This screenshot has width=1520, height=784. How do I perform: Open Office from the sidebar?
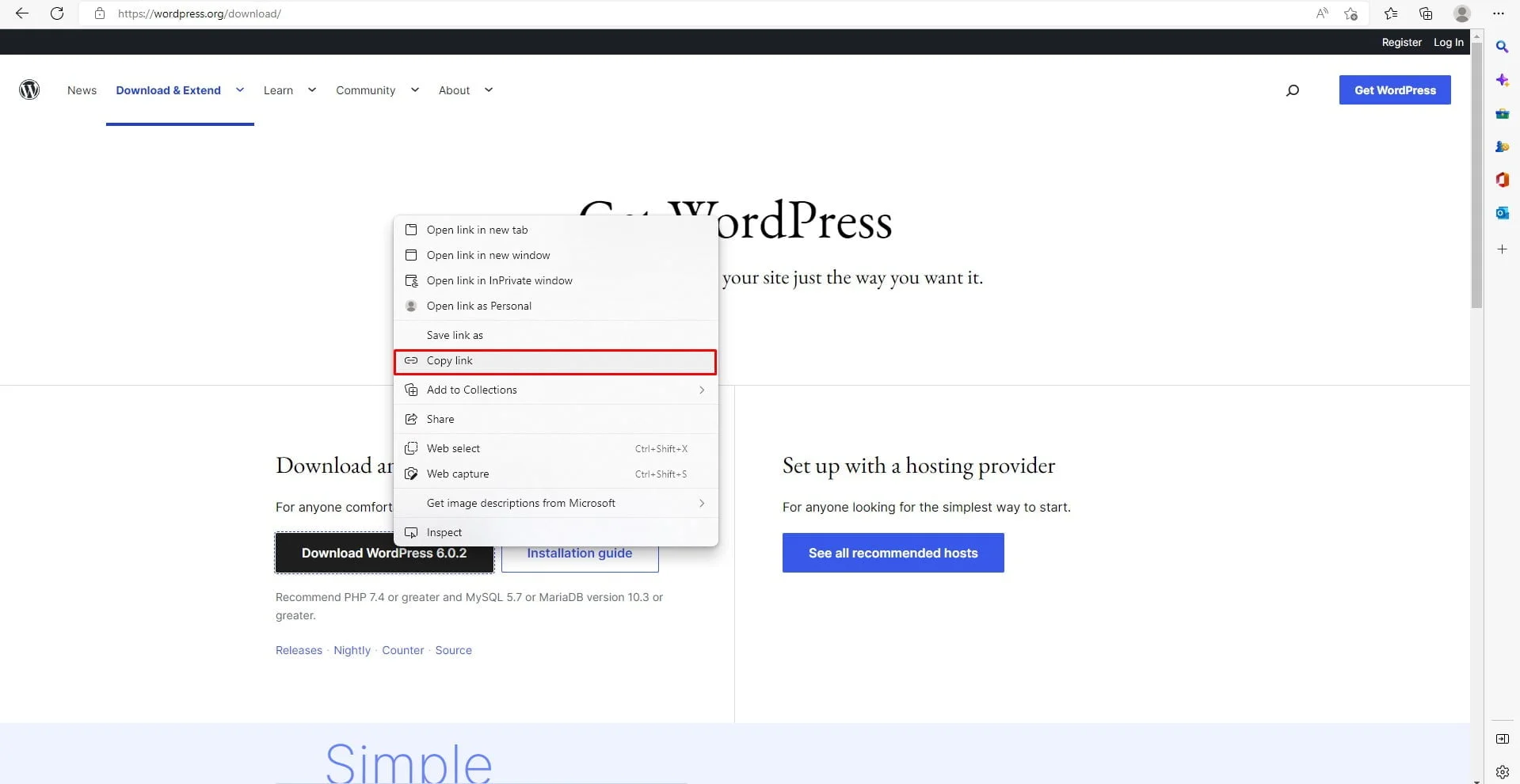click(x=1502, y=180)
